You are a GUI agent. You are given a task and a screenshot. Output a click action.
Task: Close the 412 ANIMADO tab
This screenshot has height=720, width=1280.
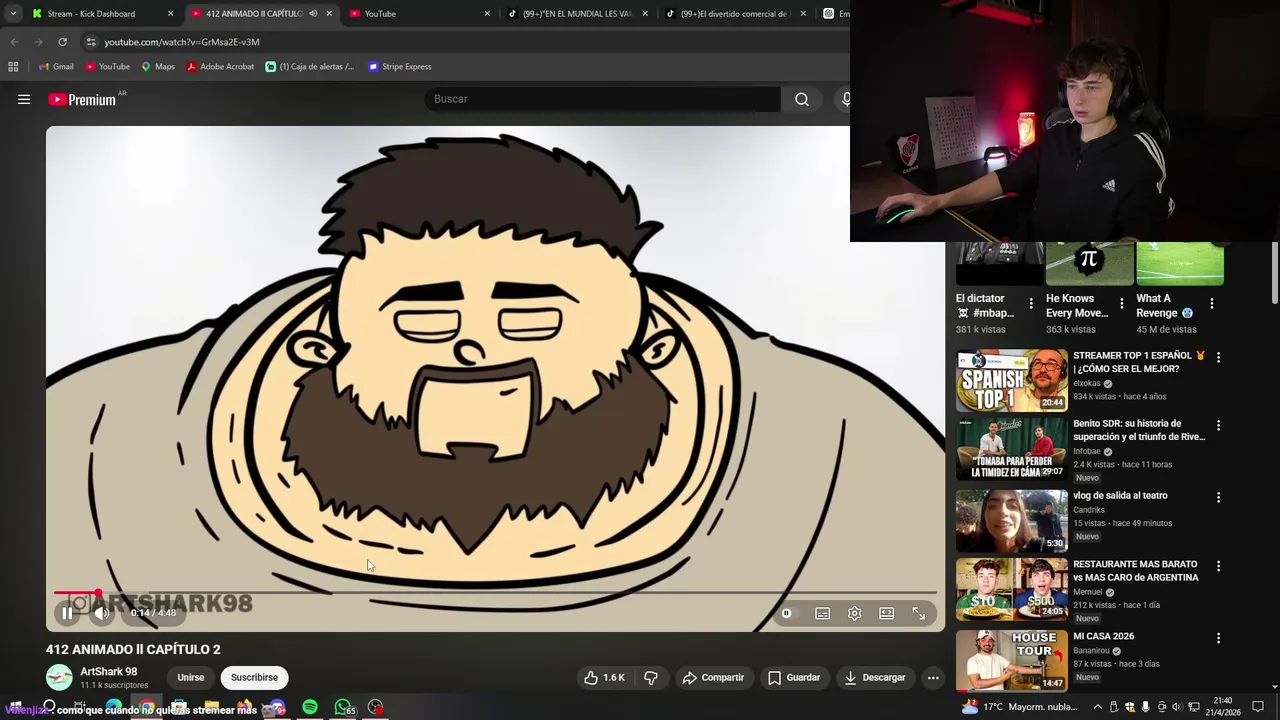pyautogui.click(x=329, y=14)
